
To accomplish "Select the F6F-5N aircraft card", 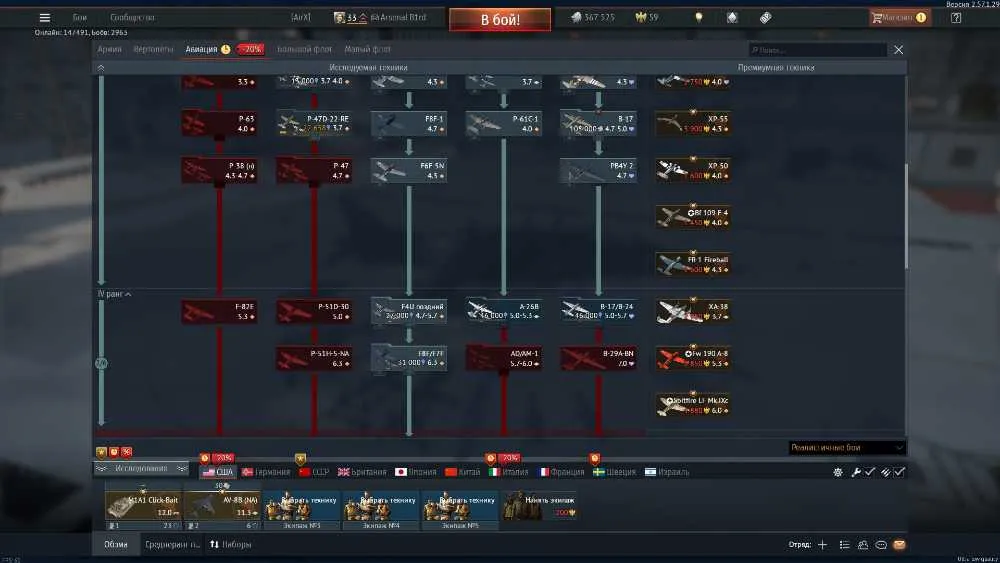I will 409,170.
